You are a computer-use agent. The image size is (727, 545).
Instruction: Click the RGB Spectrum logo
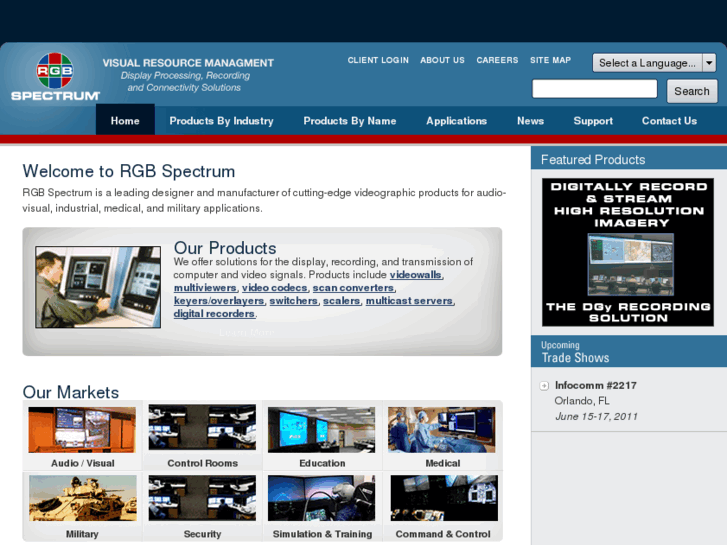55,77
